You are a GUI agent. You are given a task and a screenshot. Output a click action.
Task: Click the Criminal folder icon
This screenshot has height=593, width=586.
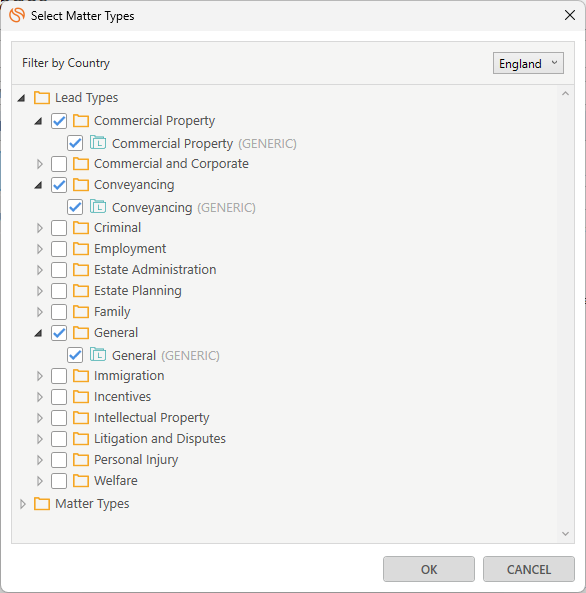pyautogui.click(x=81, y=228)
